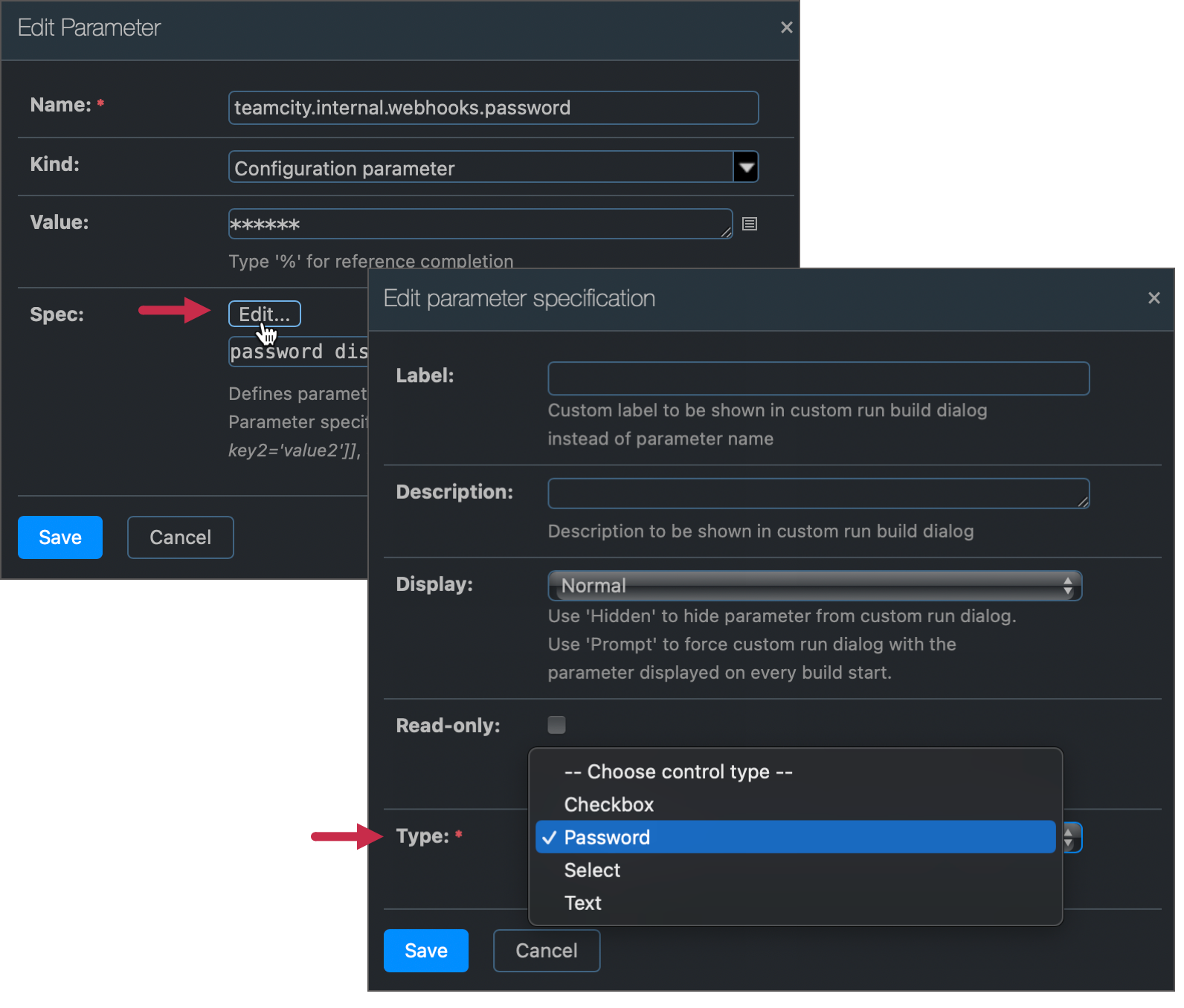Click the 'password dis' spec text field

[298, 352]
